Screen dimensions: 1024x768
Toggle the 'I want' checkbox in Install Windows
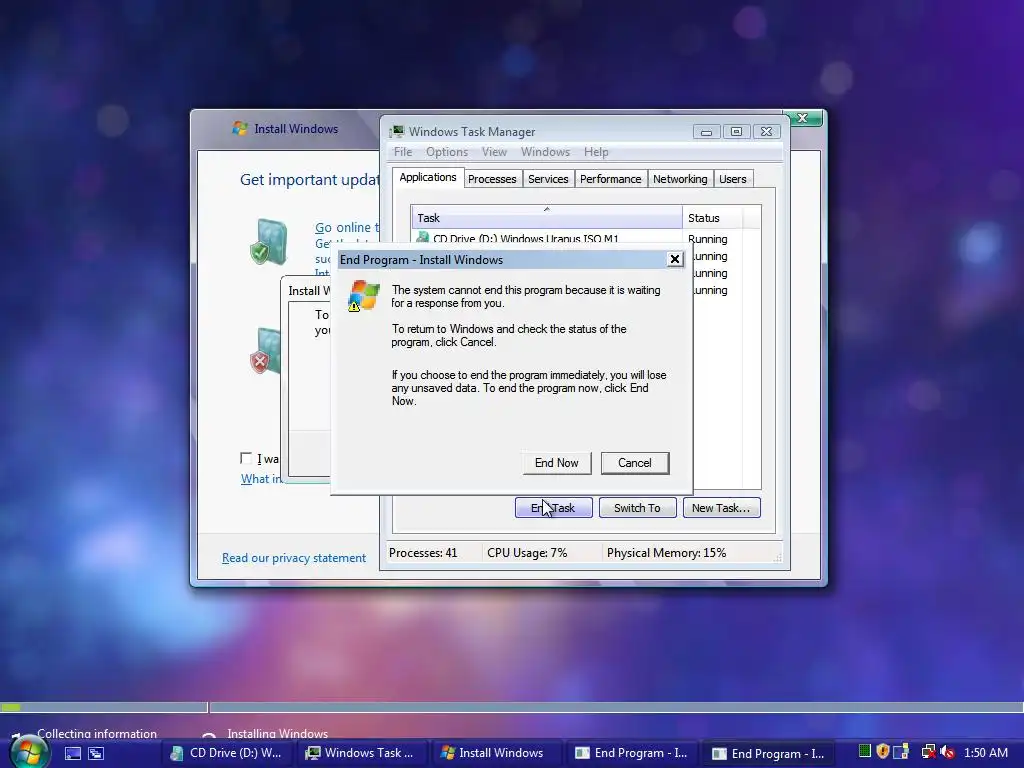246,458
